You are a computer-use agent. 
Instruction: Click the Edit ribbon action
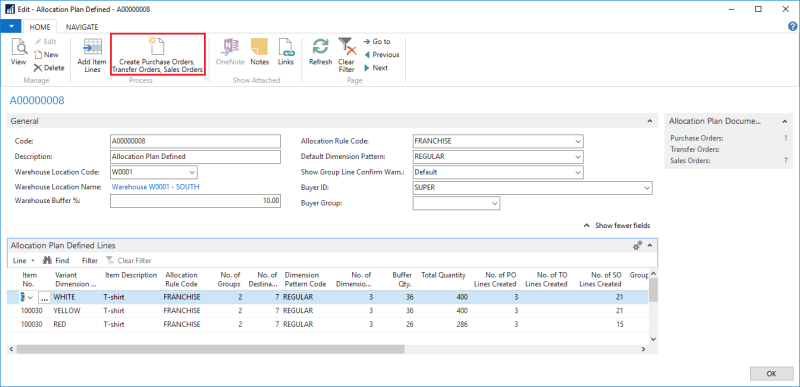coord(45,42)
